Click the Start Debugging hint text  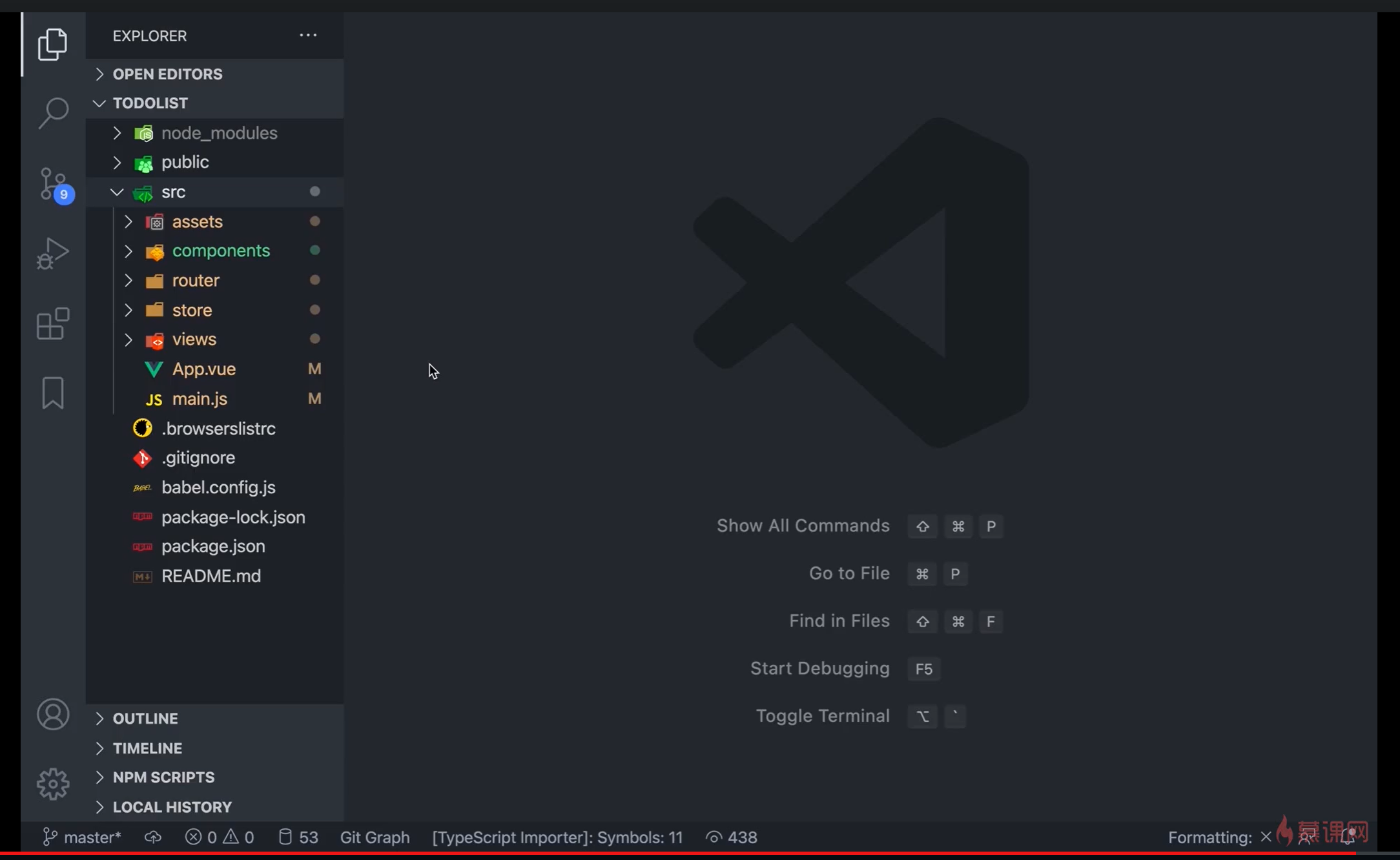pos(819,668)
